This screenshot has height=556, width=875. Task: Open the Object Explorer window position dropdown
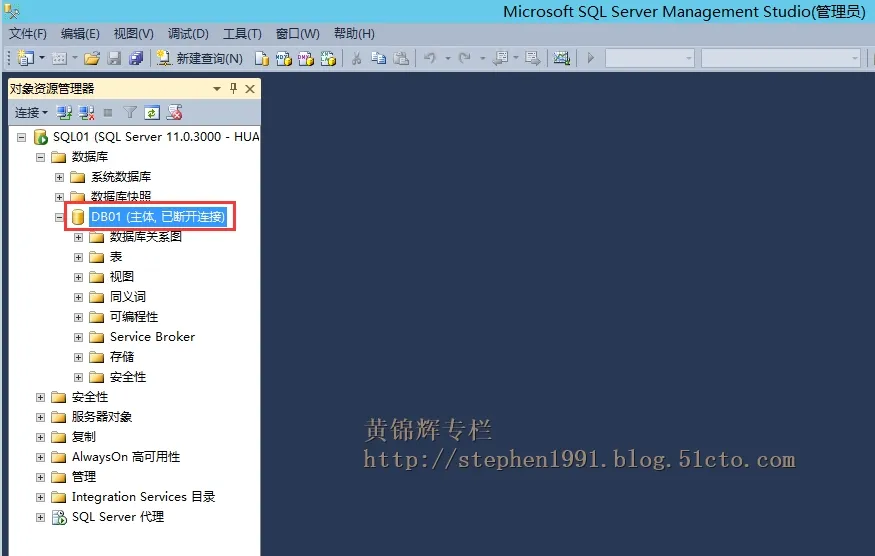tap(217, 89)
